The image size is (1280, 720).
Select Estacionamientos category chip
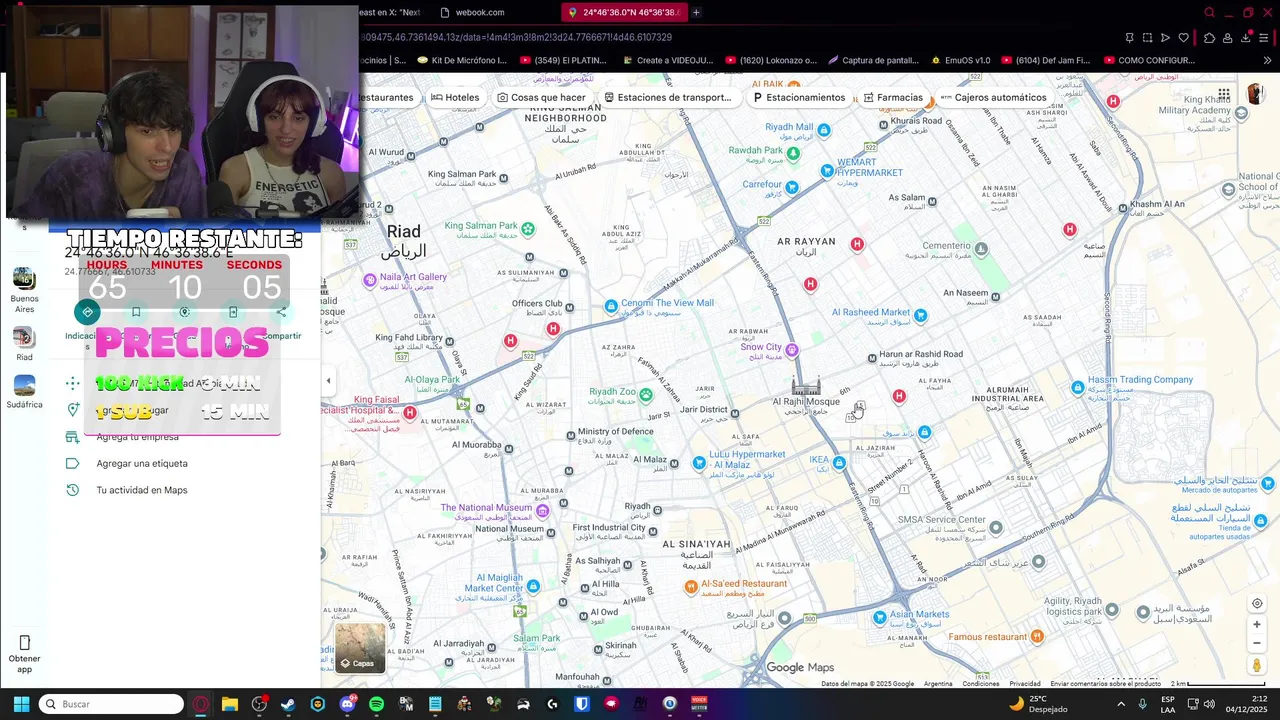coord(799,97)
